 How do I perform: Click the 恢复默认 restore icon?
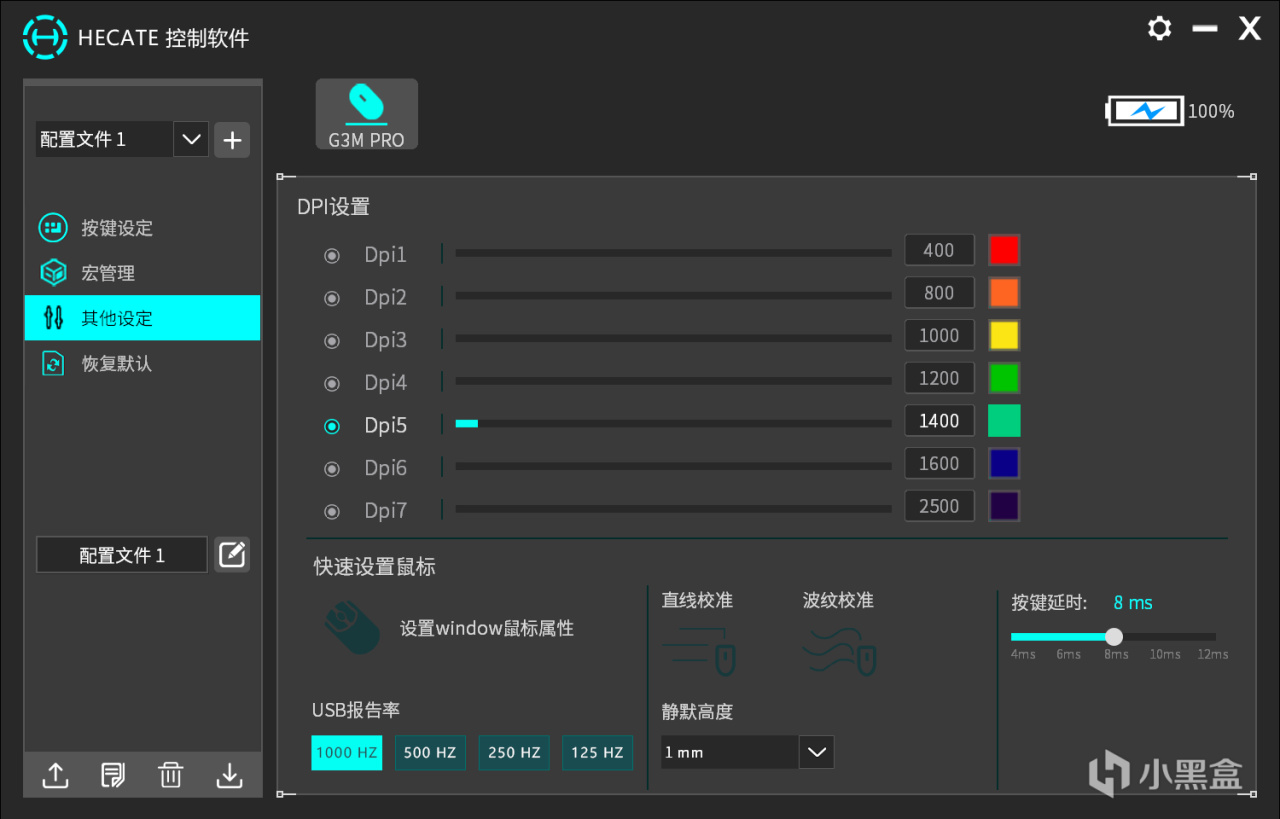(x=53, y=363)
